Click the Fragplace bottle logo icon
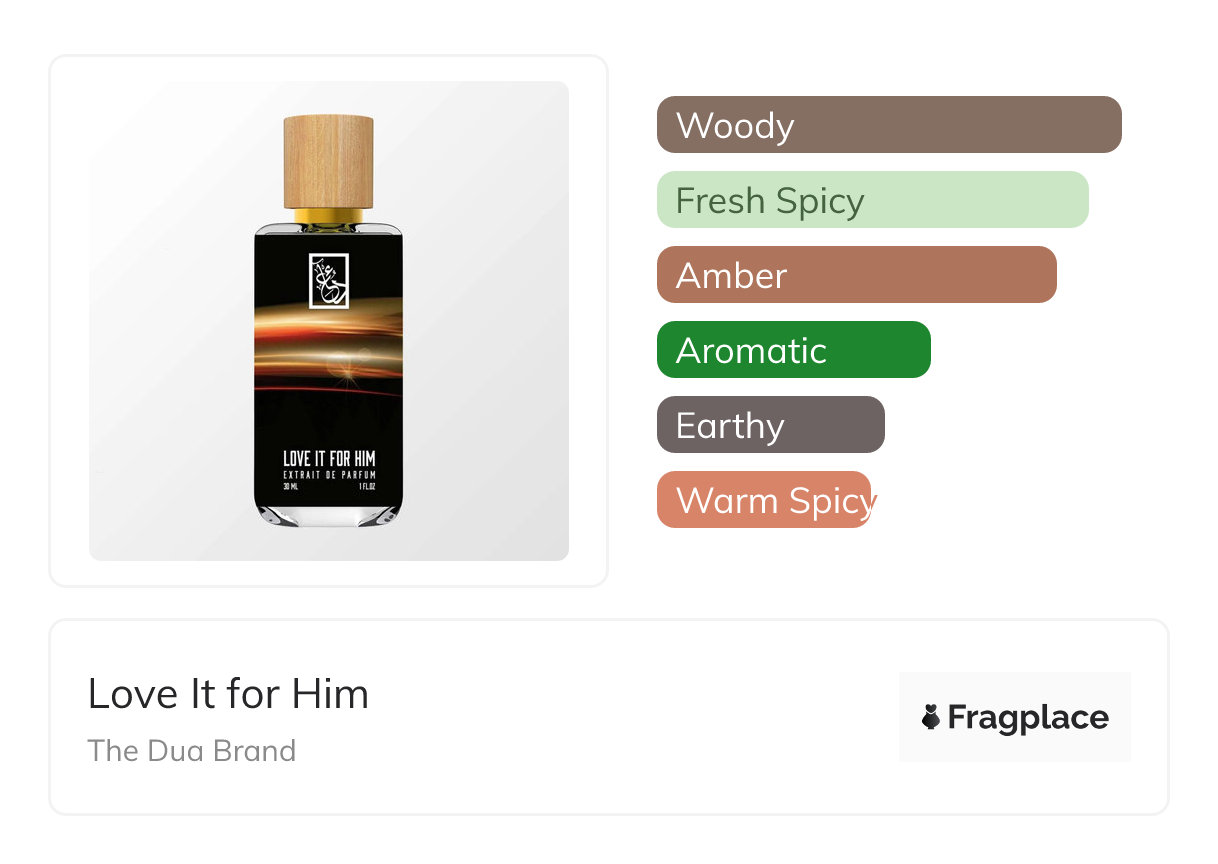This screenshot has height=864, width=1218. pyautogui.click(x=931, y=717)
